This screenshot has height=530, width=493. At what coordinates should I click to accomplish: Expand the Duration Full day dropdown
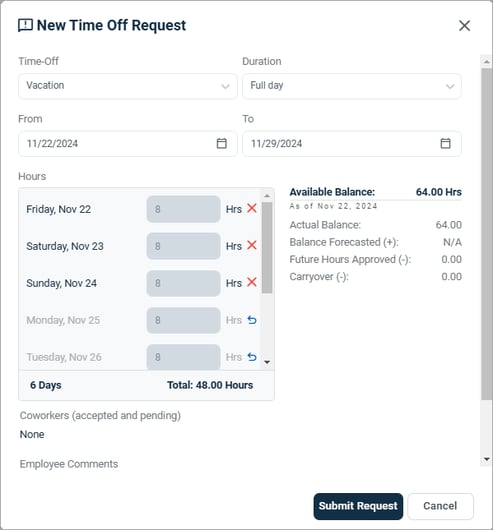[x=352, y=86]
